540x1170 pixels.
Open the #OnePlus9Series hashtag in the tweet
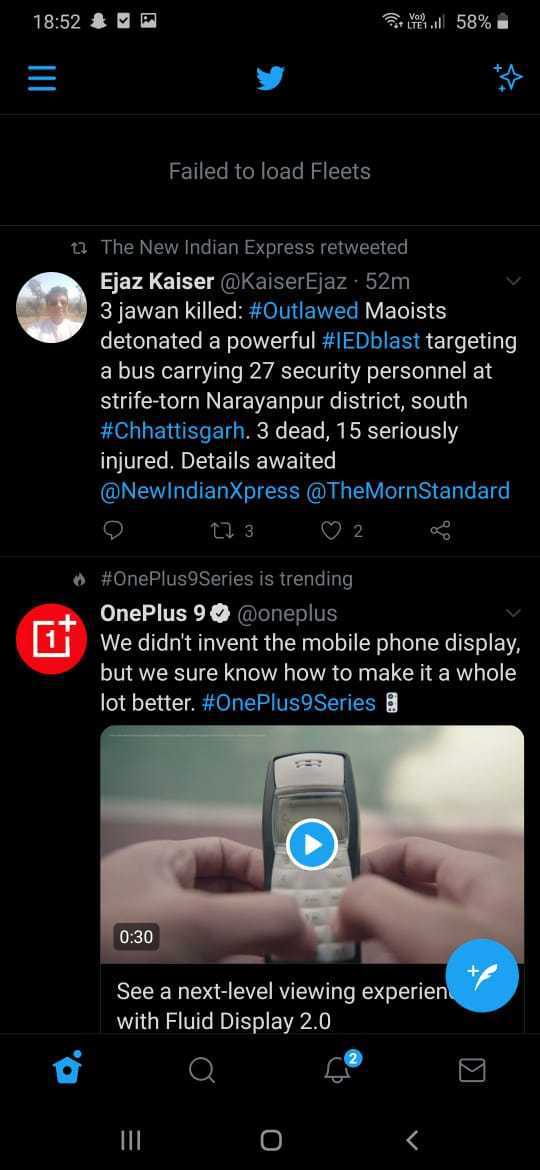pyautogui.click(x=289, y=703)
